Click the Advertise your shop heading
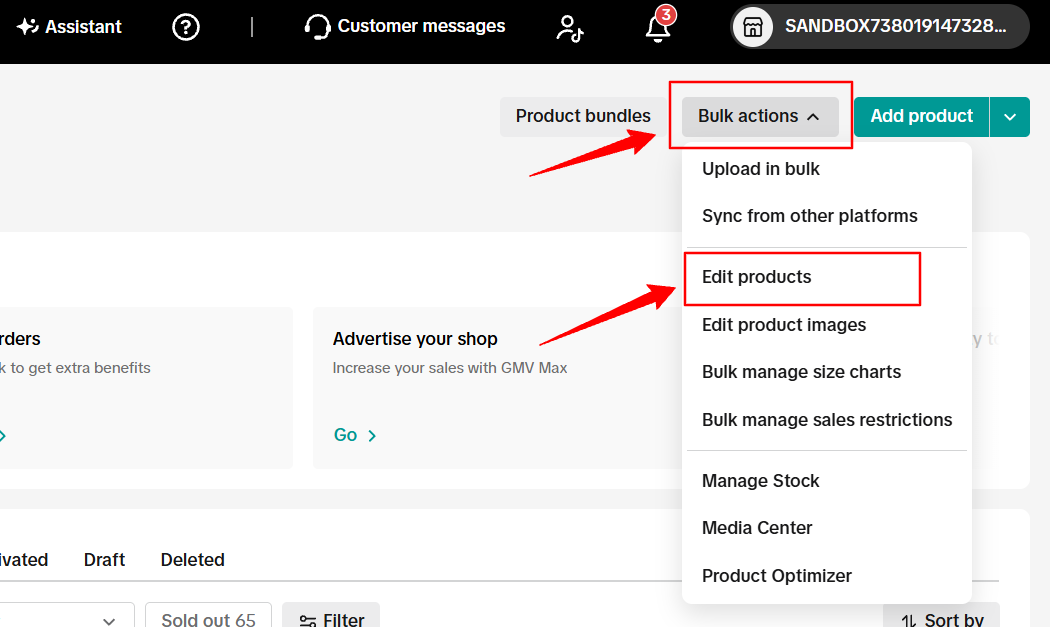The image size is (1050, 627). (x=415, y=339)
